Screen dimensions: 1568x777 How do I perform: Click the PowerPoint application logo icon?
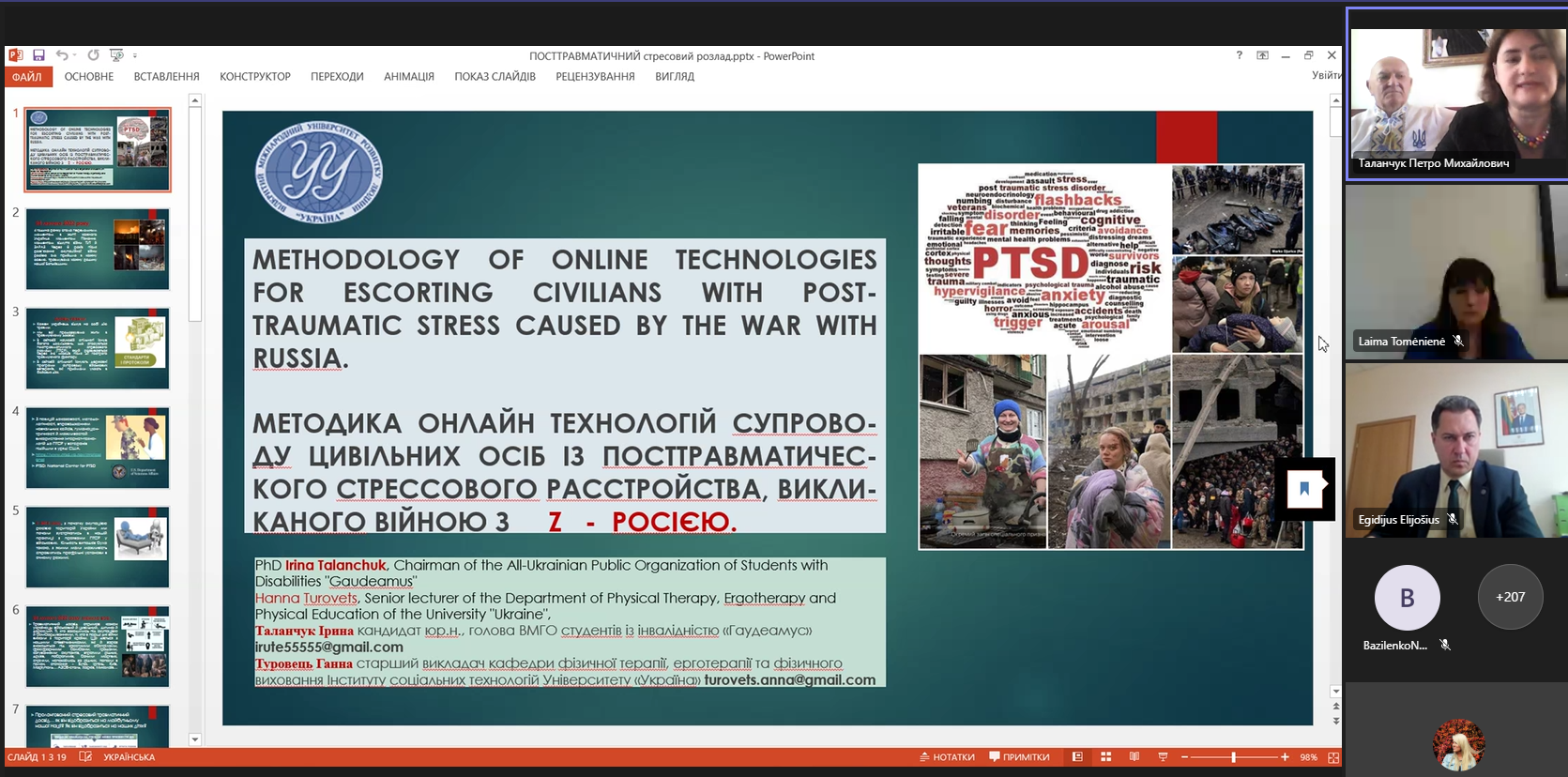[15, 55]
